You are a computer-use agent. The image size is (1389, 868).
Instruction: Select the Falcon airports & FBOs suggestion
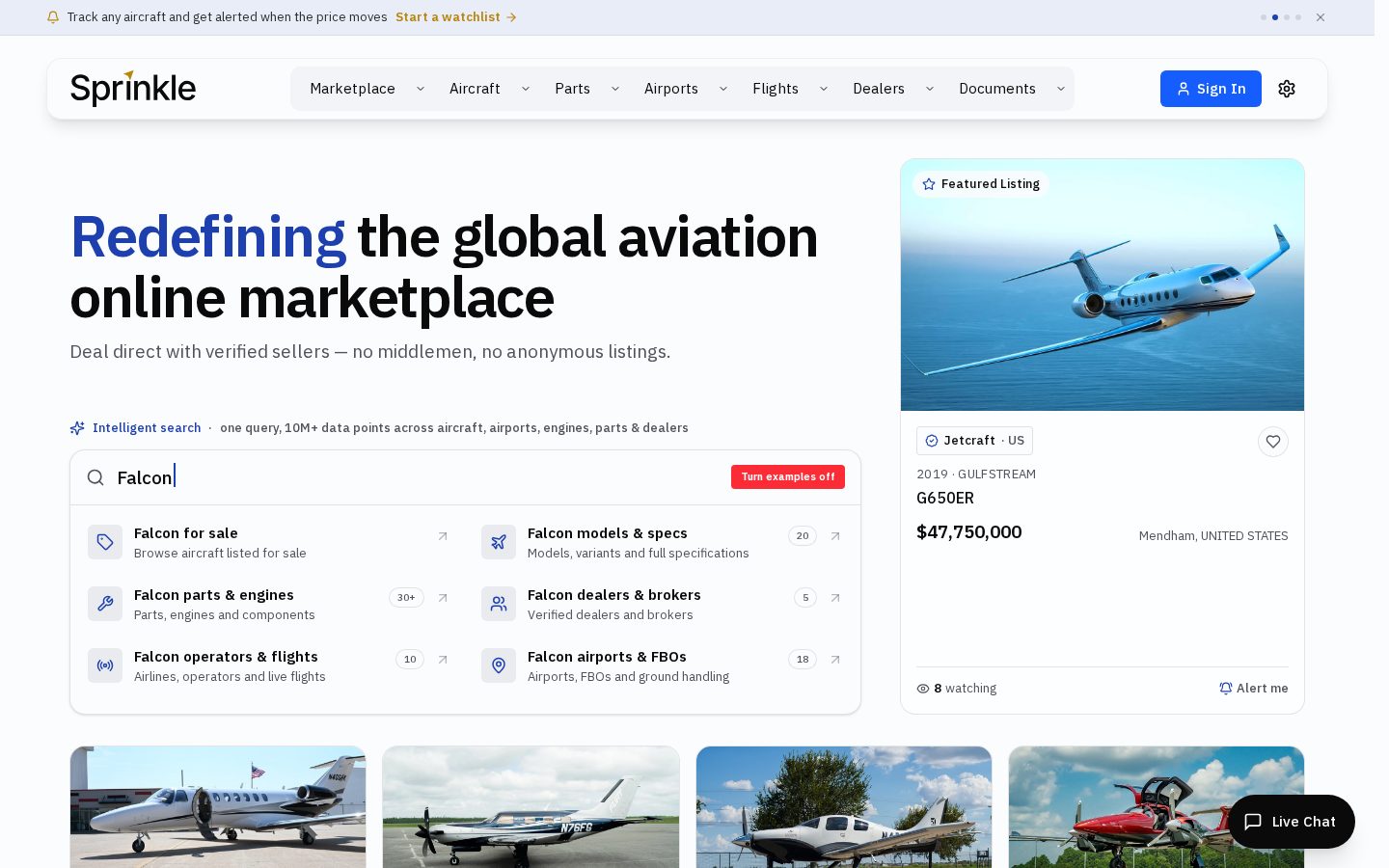click(662, 665)
